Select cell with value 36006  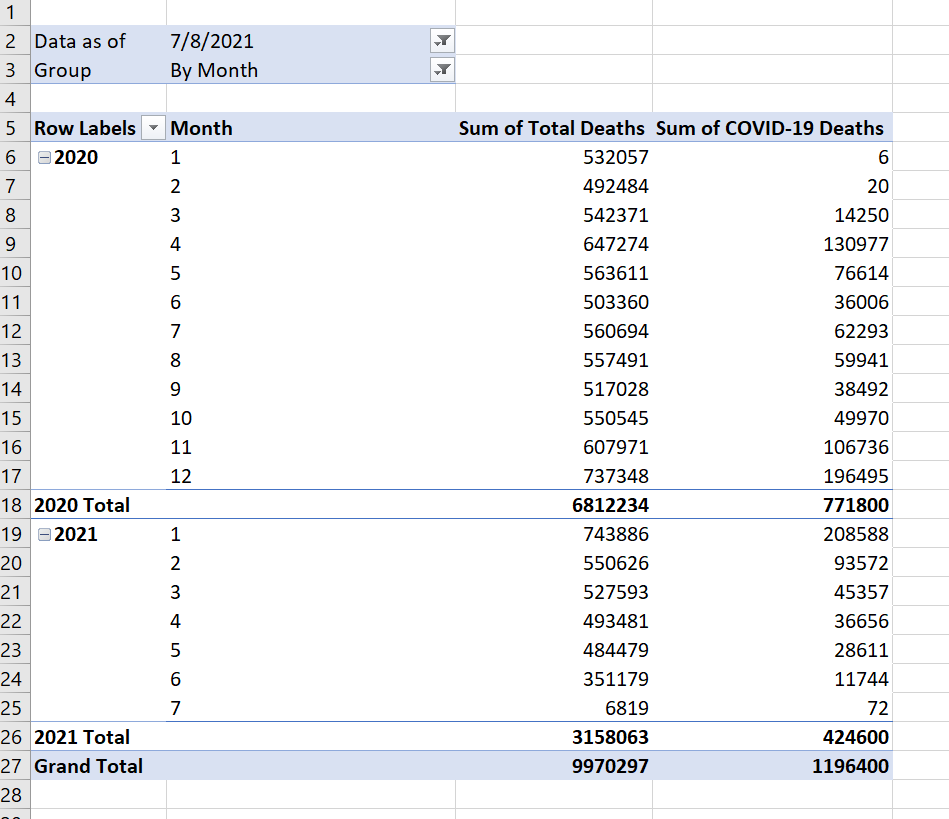(x=772, y=303)
